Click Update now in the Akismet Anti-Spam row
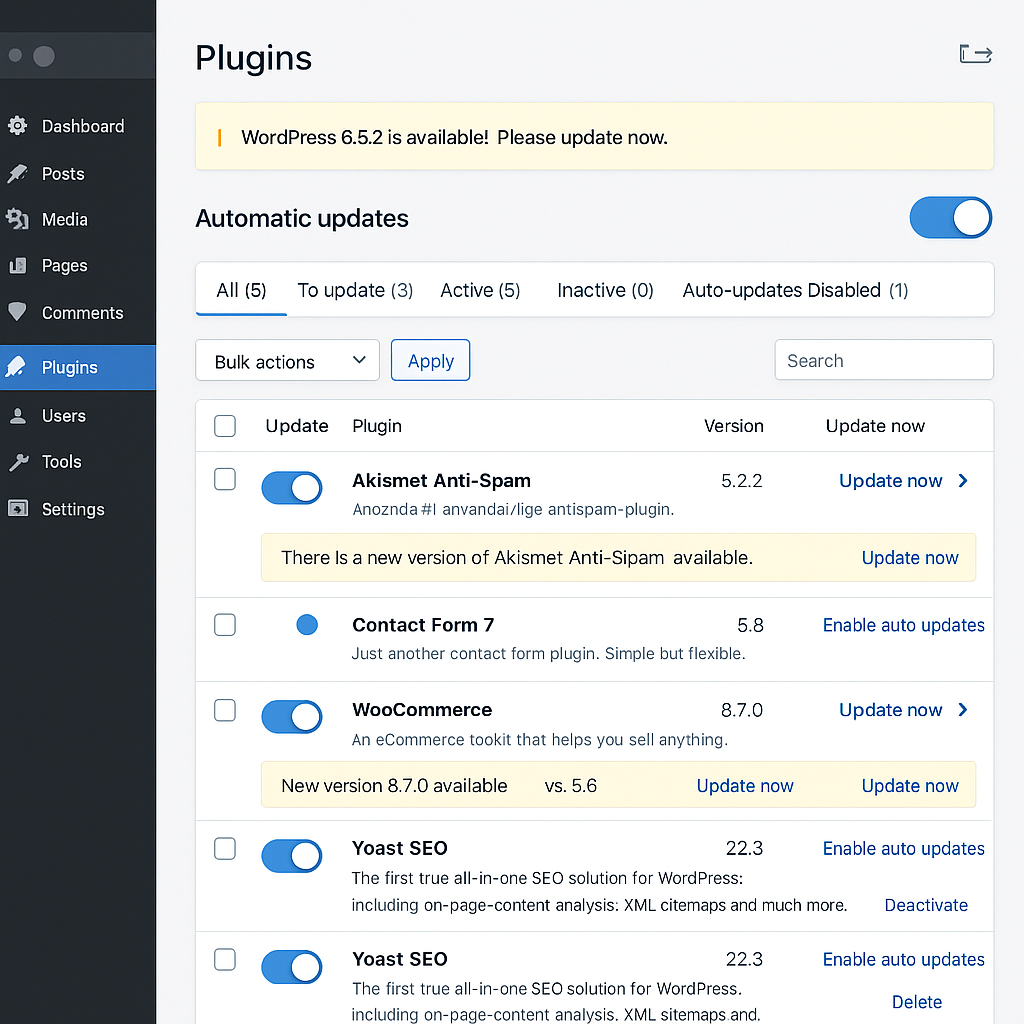Viewport: 1024px width, 1024px height. coord(890,481)
